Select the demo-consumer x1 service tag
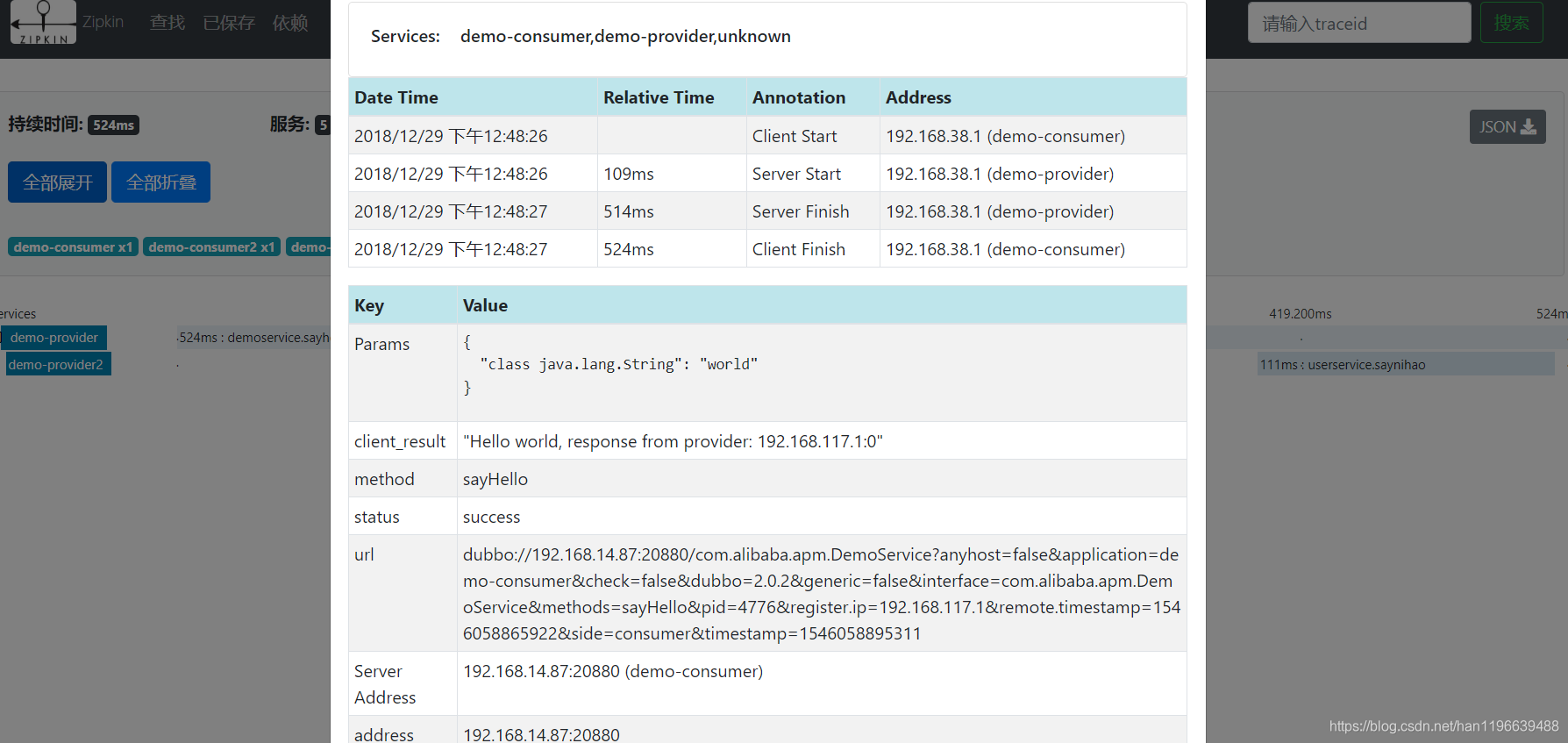 coord(73,247)
